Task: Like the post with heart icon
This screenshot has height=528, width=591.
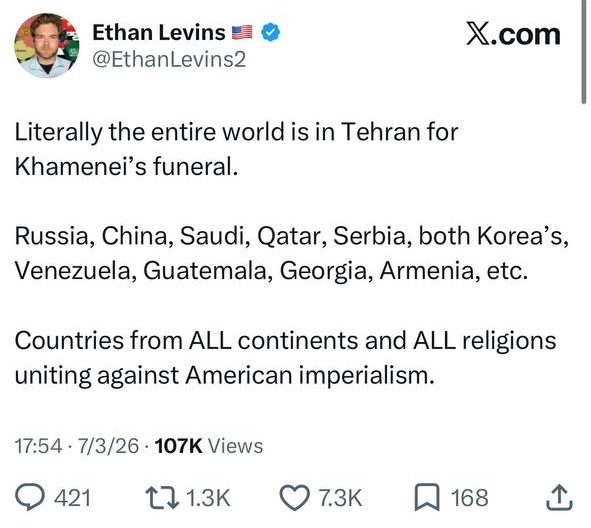Action: pos(295,498)
